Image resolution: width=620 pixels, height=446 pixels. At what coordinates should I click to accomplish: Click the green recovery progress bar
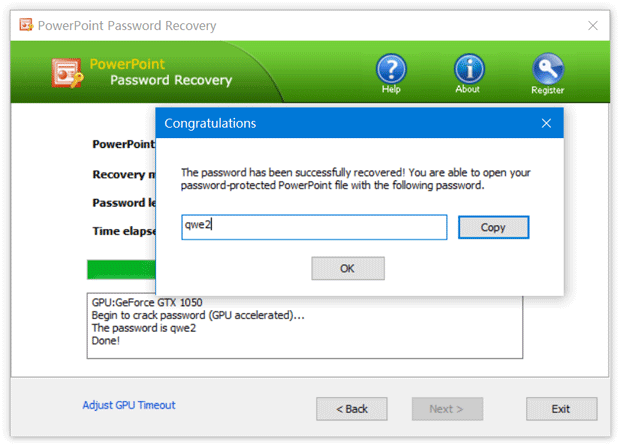click(121, 270)
